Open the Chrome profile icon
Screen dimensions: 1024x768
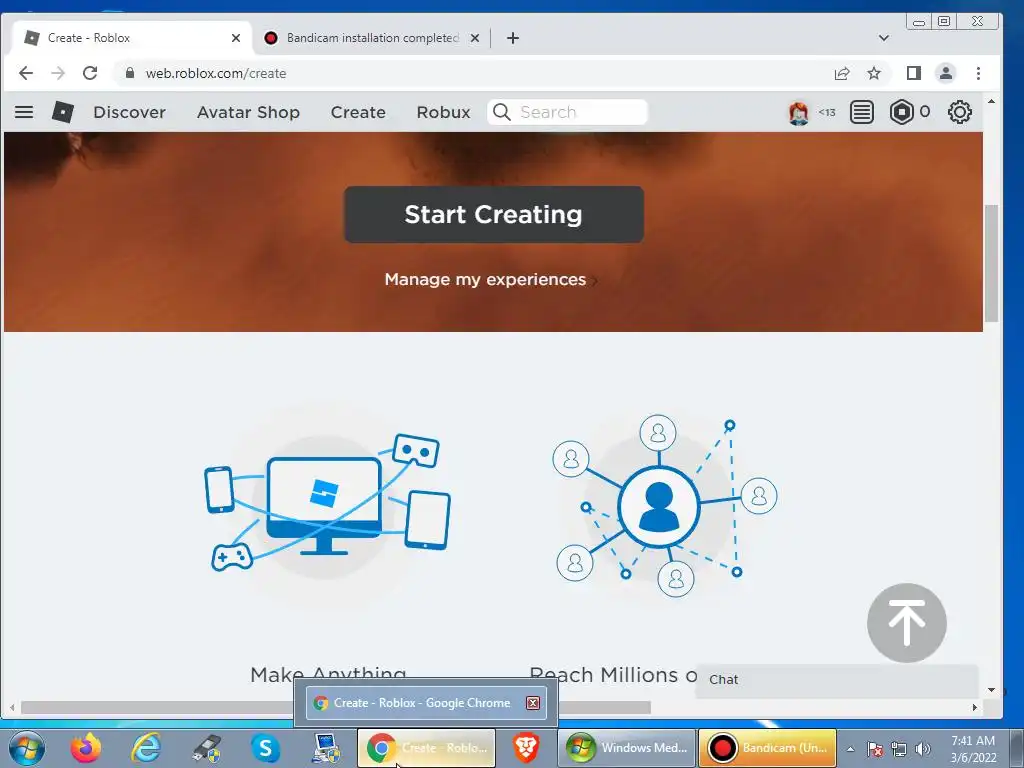pyautogui.click(x=946, y=73)
